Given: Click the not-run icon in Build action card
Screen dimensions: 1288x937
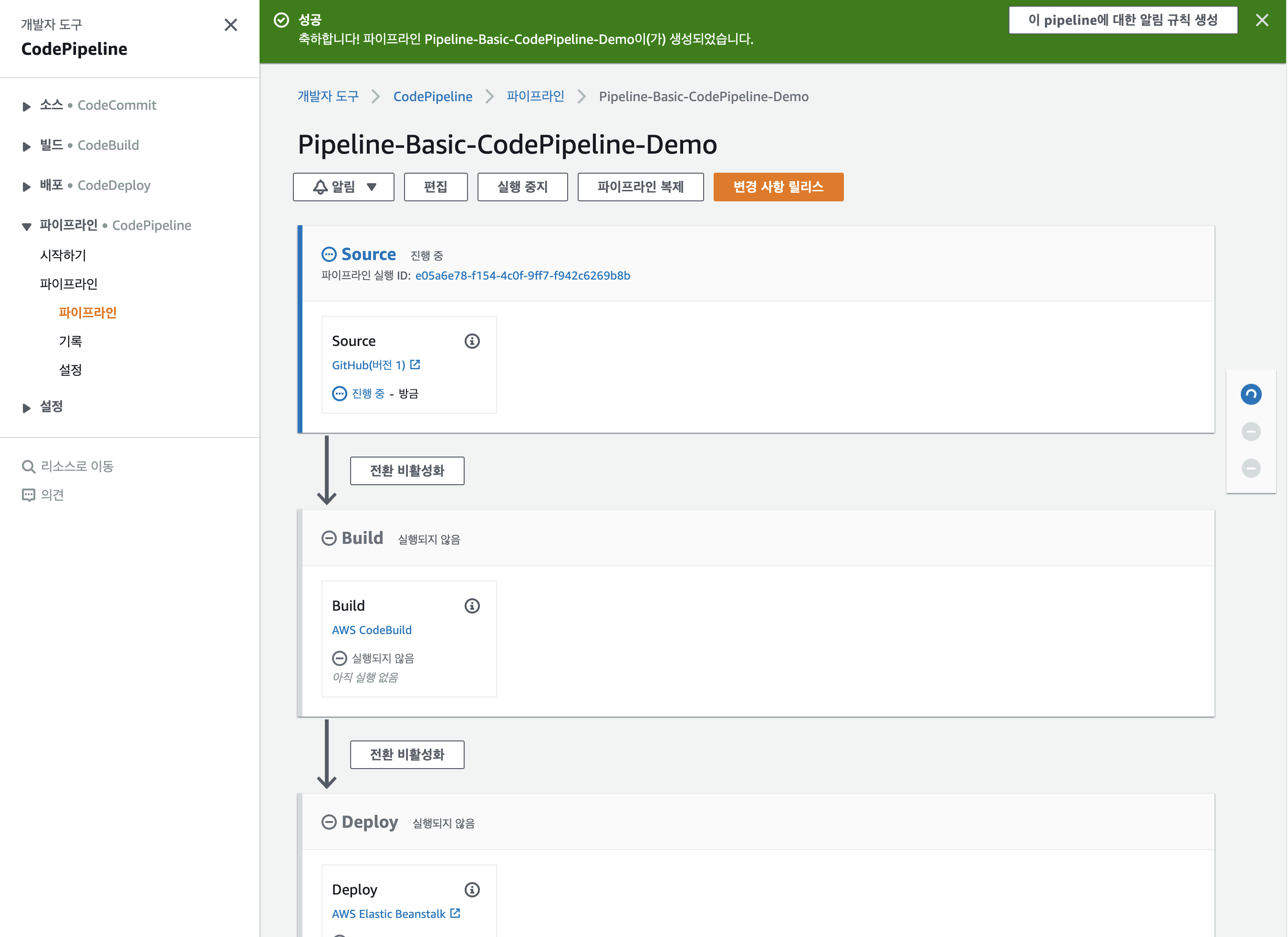Looking at the screenshot, I should click(339, 658).
